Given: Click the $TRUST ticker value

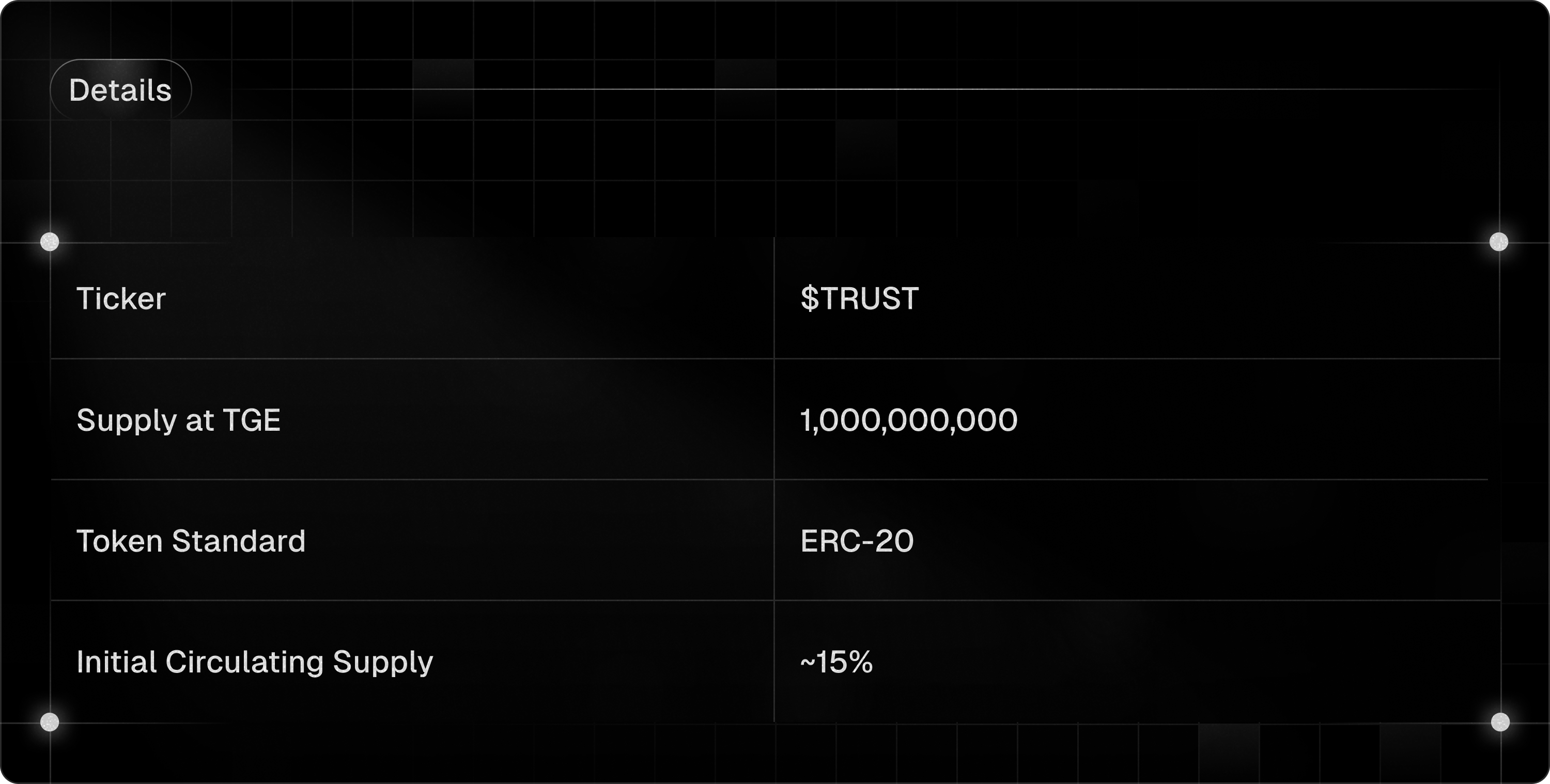Looking at the screenshot, I should point(859,299).
